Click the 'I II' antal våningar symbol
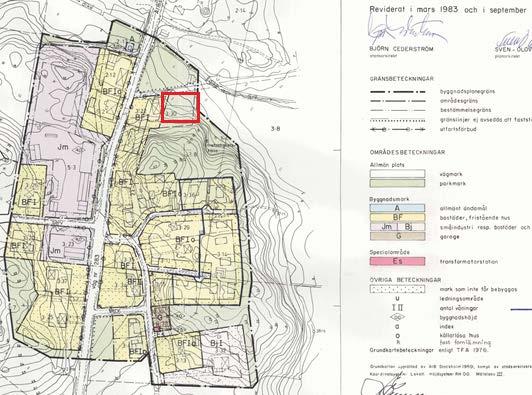This screenshot has width=532, height=395. [397, 308]
